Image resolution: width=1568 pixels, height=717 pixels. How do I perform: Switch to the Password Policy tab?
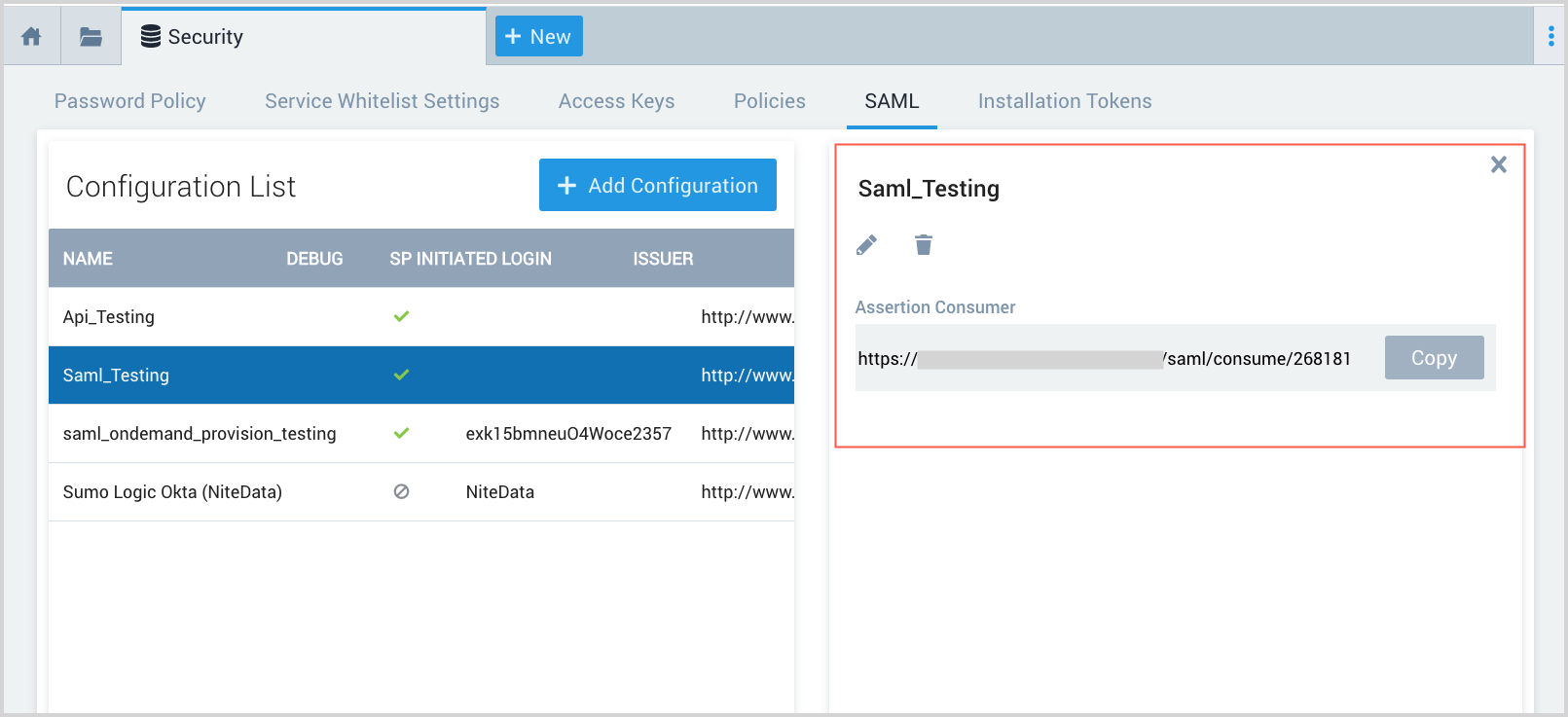(129, 101)
